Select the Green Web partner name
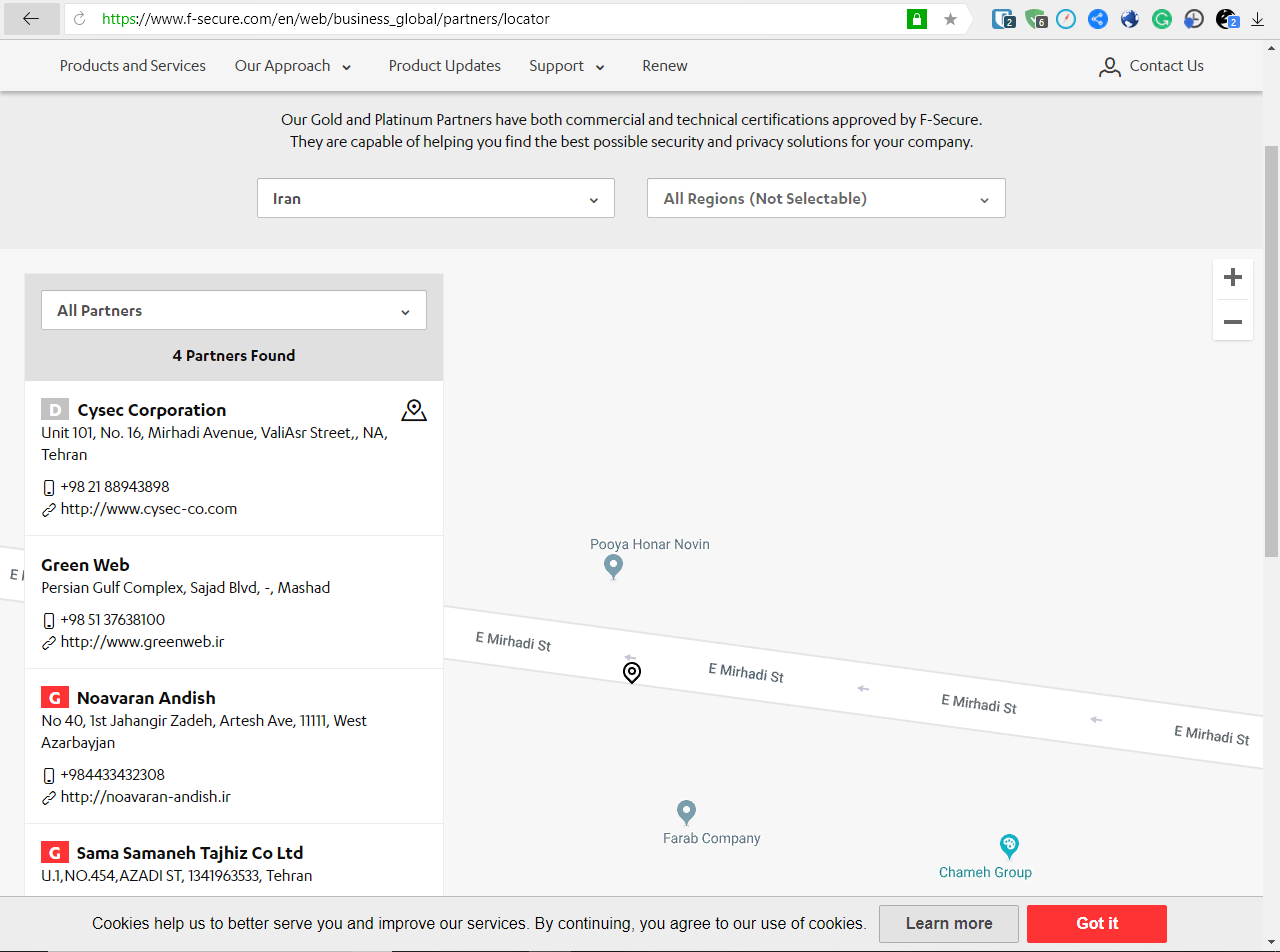 click(85, 565)
